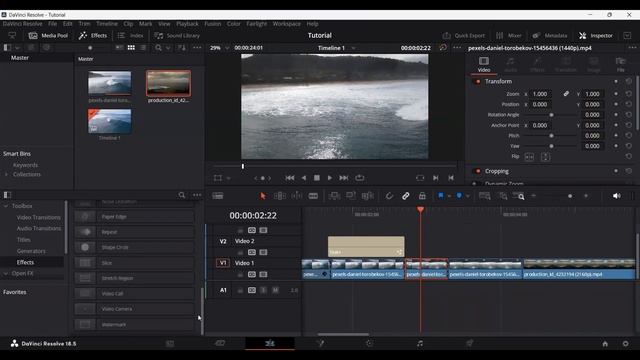Select Generators in Toolbox
The image size is (640, 360).
[31, 251]
